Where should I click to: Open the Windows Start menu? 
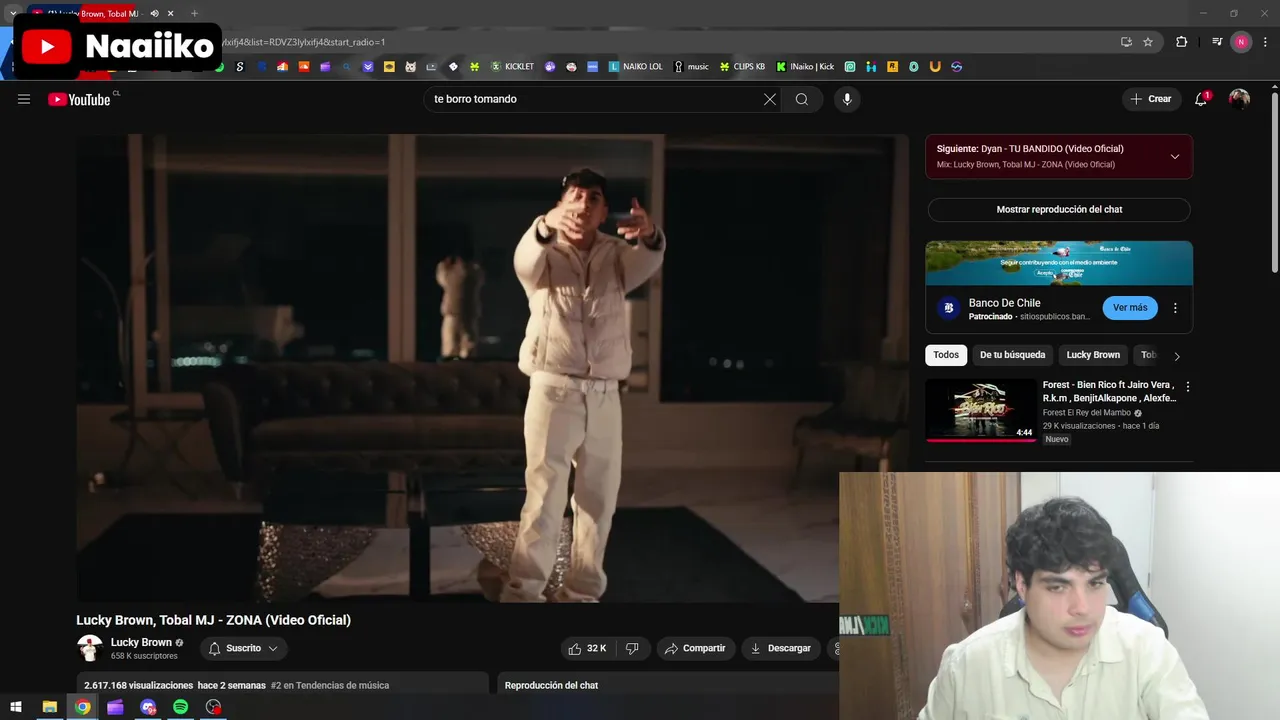[x=16, y=707]
